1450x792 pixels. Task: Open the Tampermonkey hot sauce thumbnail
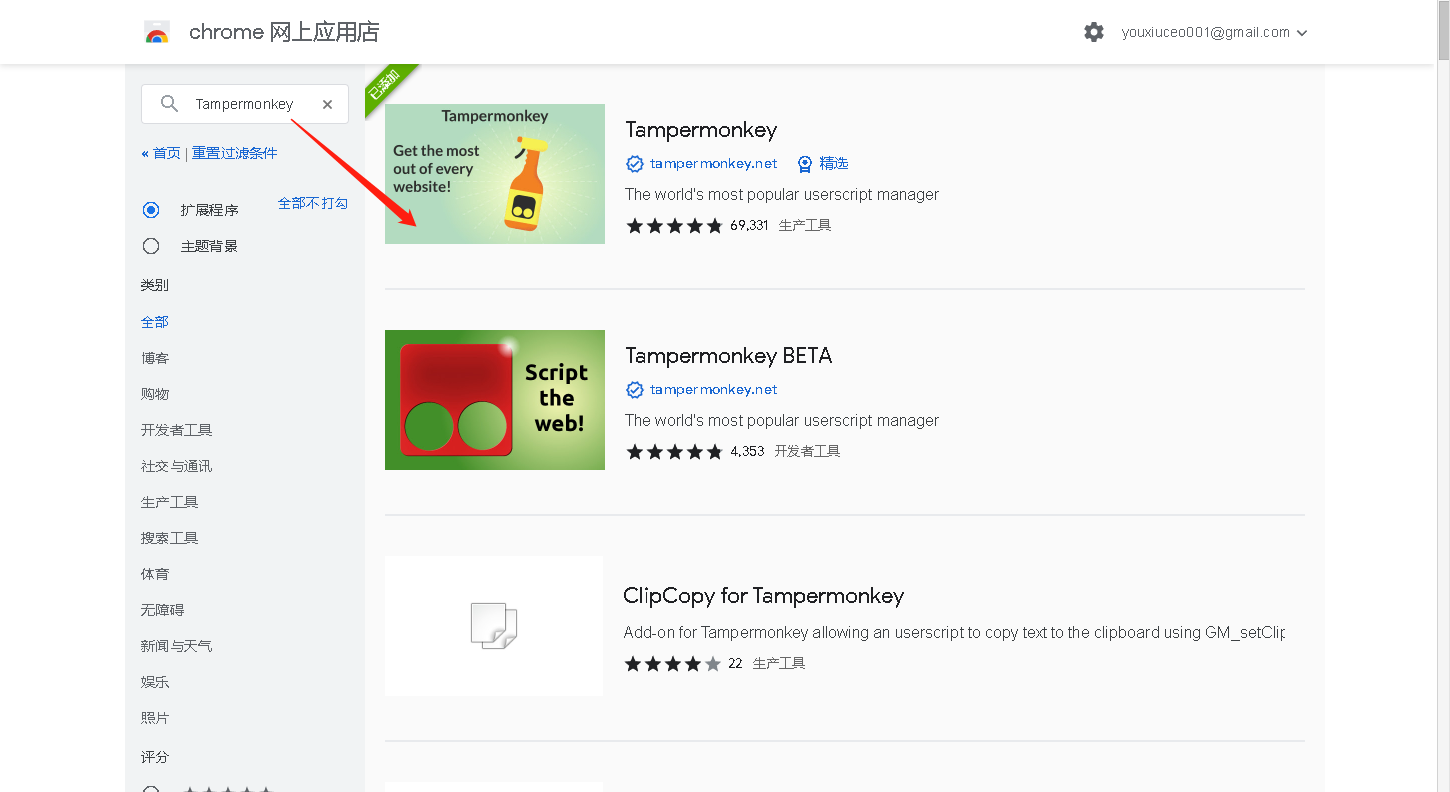pos(495,174)
